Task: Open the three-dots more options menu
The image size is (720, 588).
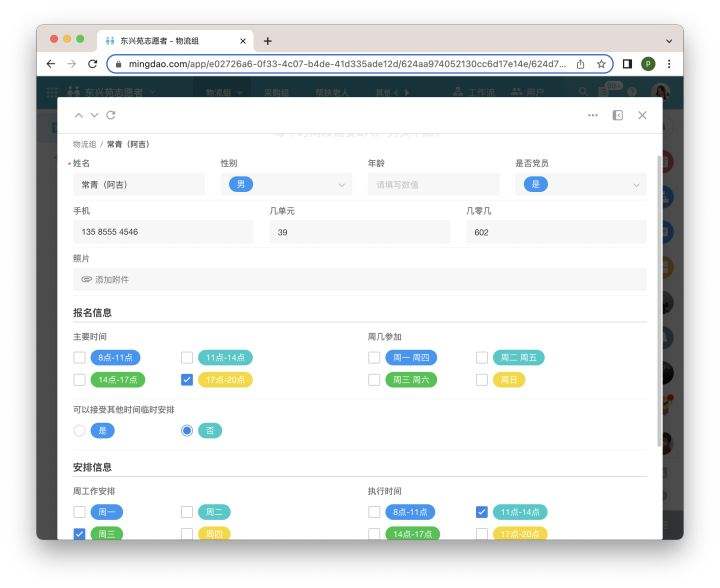Action: [593, 115]
